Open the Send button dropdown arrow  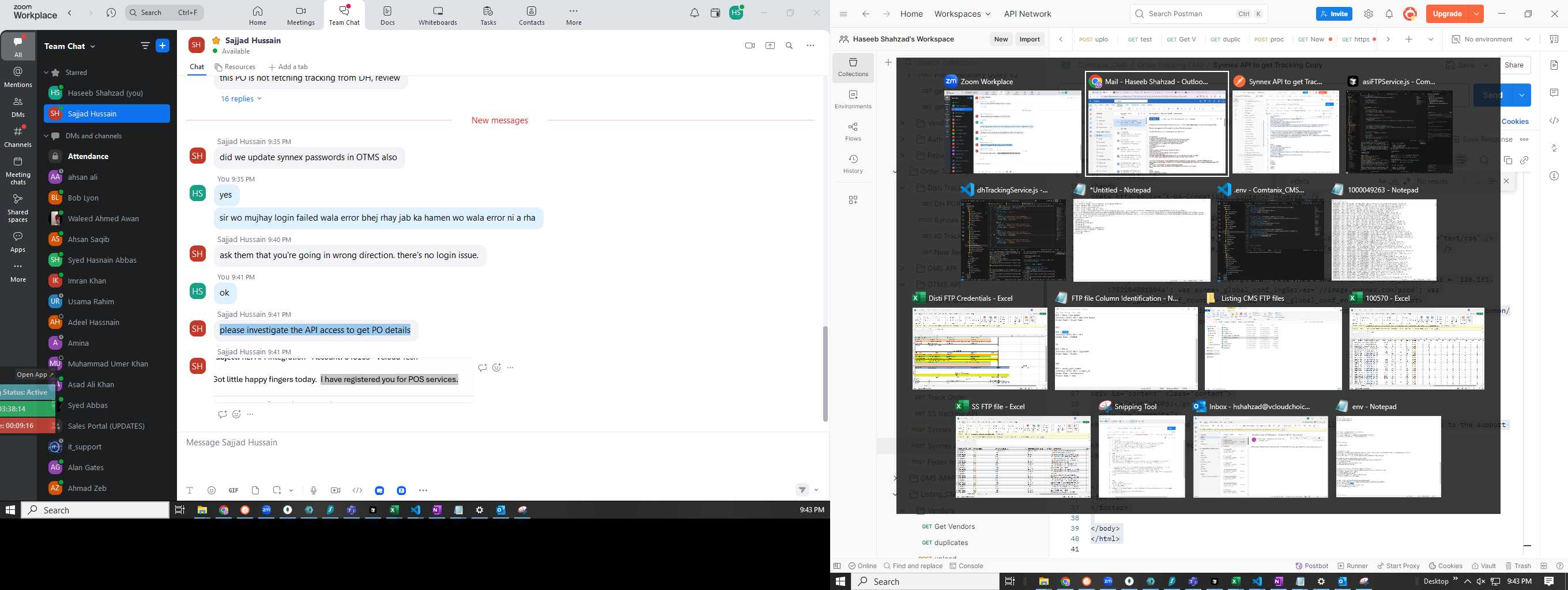[1522, 95]
